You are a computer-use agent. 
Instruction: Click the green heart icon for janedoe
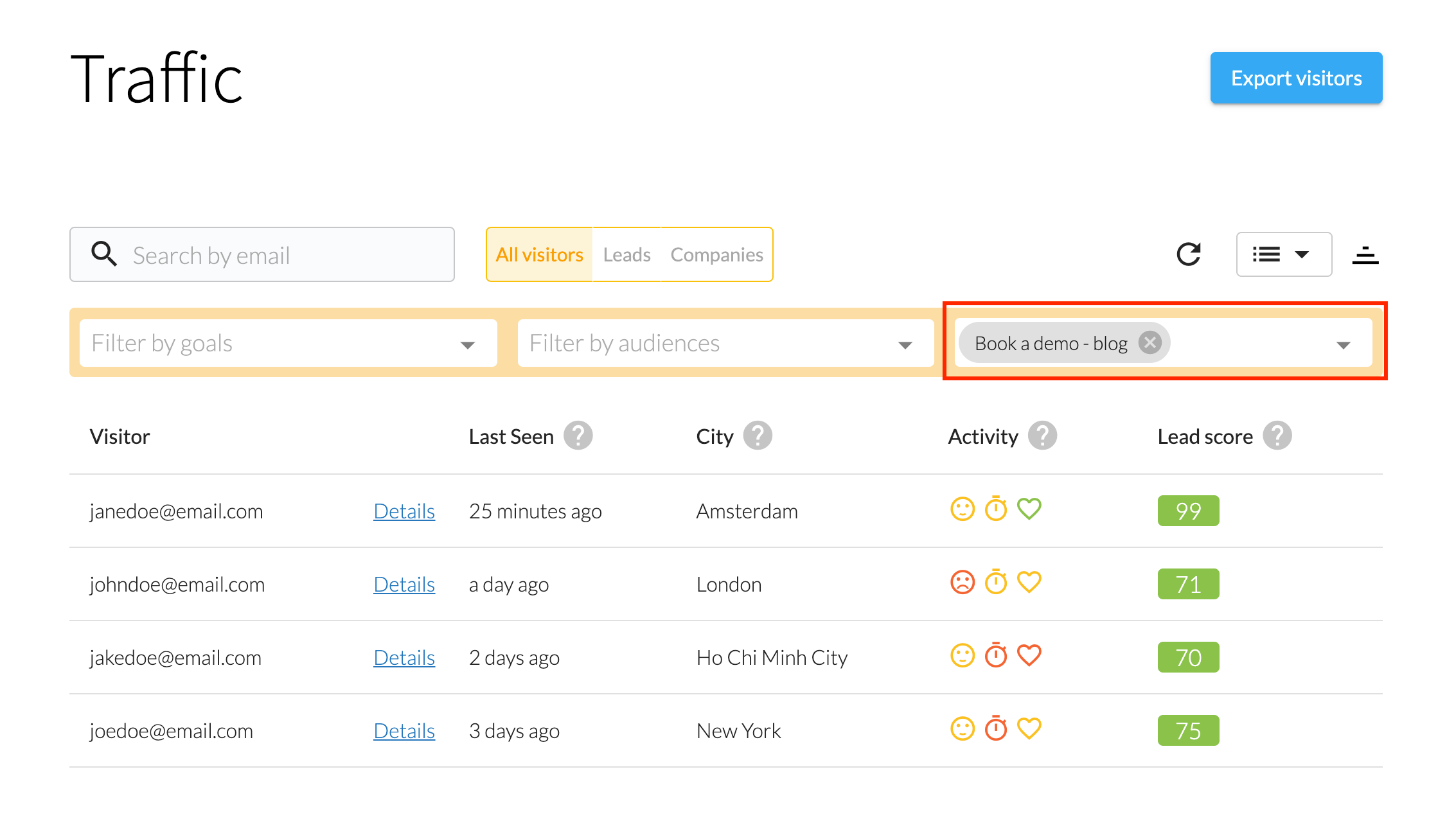1029,509
